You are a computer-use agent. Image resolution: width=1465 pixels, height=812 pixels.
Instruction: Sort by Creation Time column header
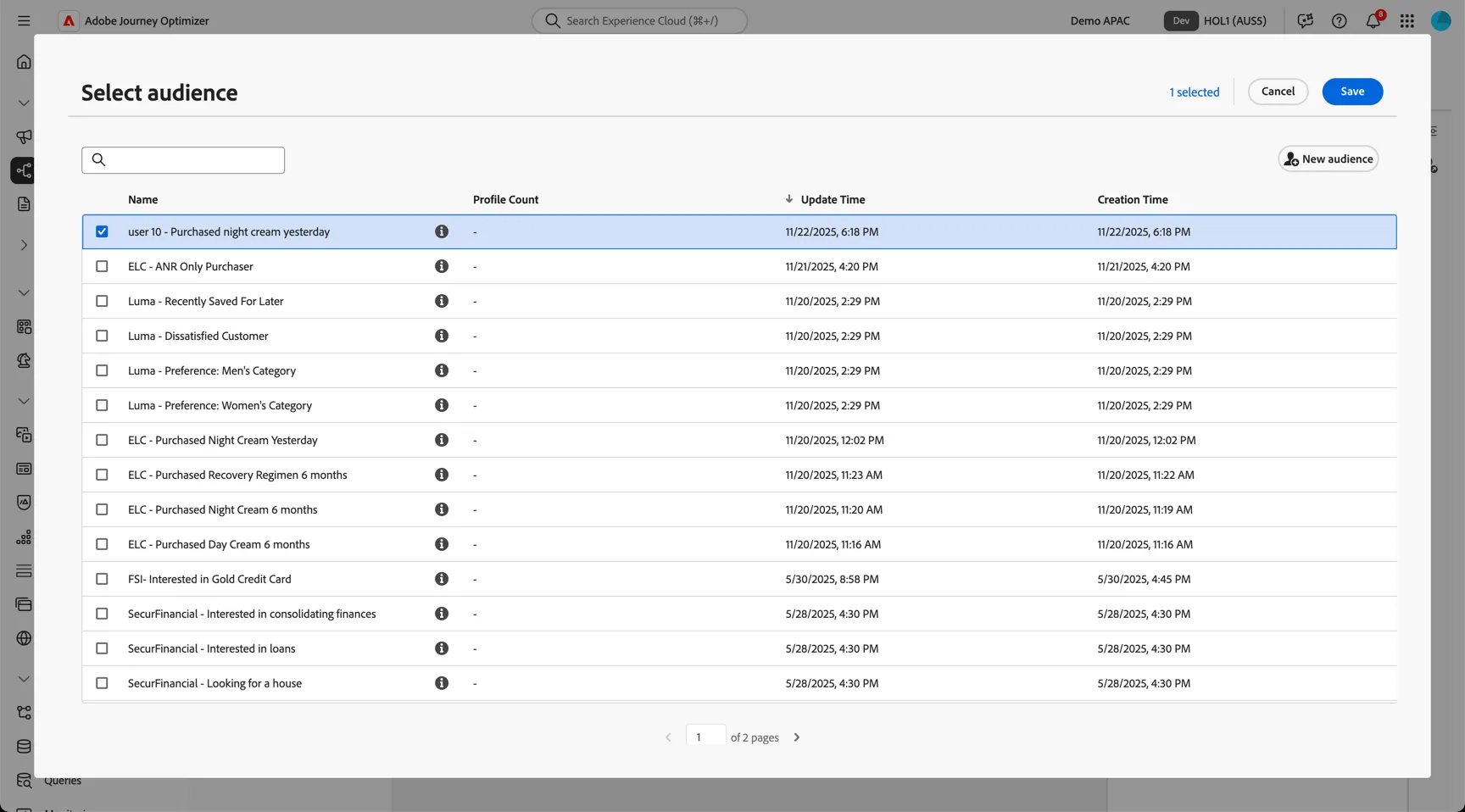pyautogui.click(x=1133, y=199)
